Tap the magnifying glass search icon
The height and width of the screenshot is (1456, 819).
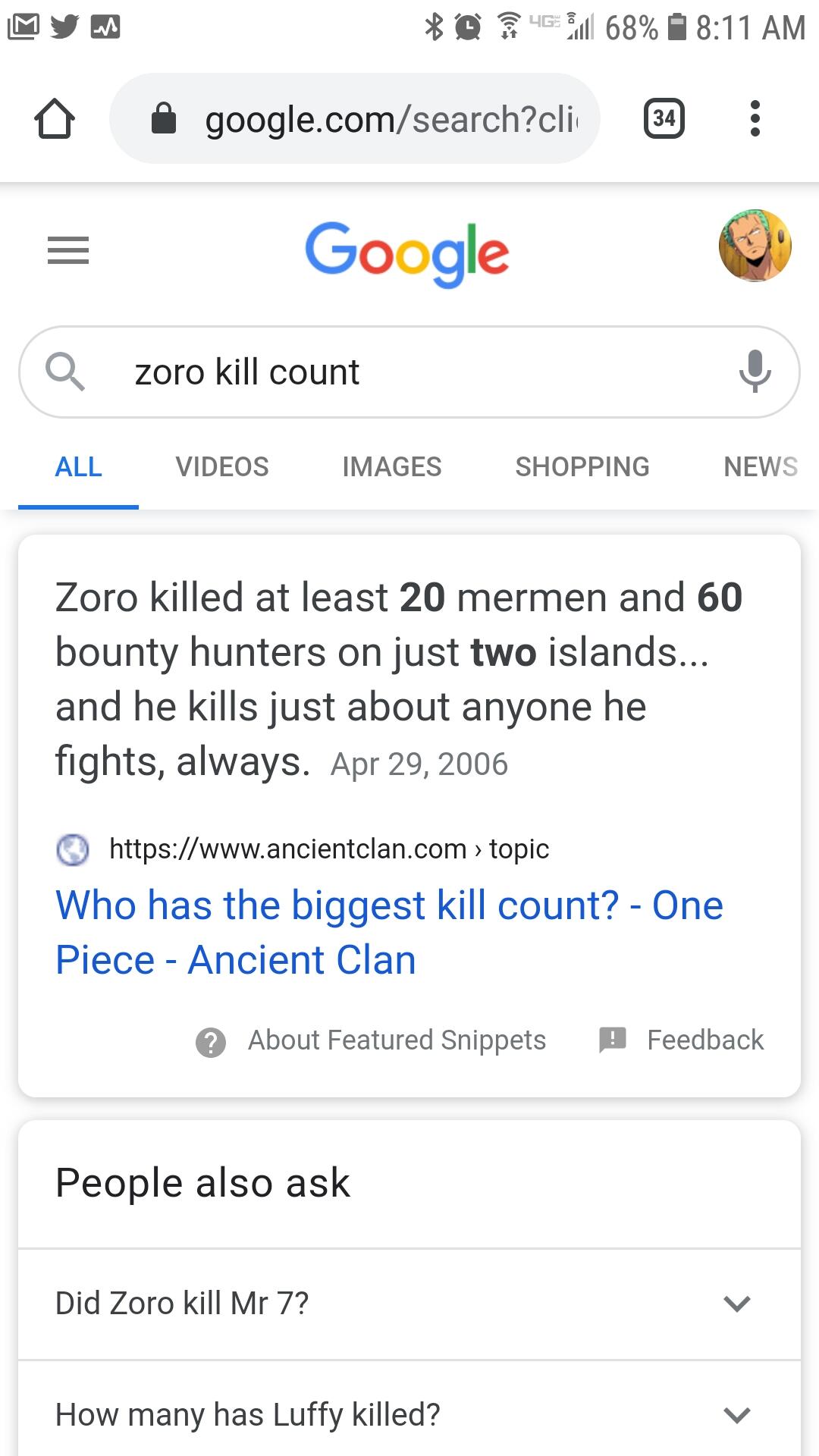pyautogui.click(x=65, y=372)
